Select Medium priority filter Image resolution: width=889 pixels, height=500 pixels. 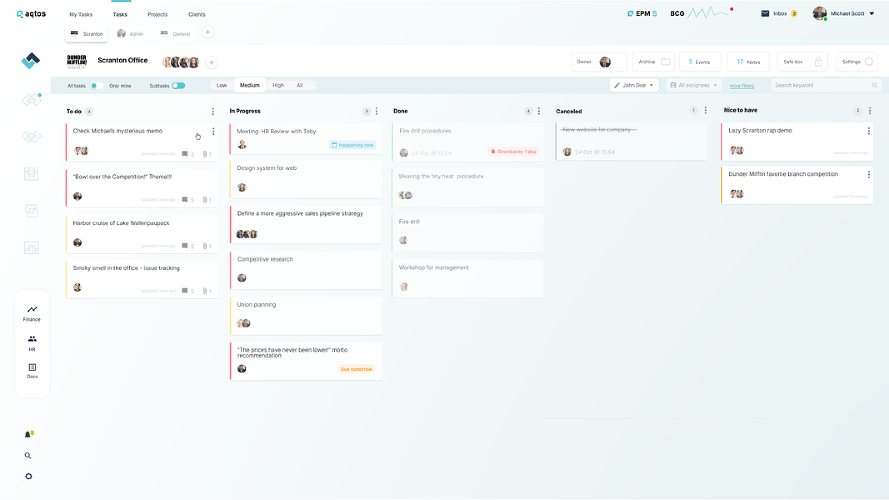[249, 86]
